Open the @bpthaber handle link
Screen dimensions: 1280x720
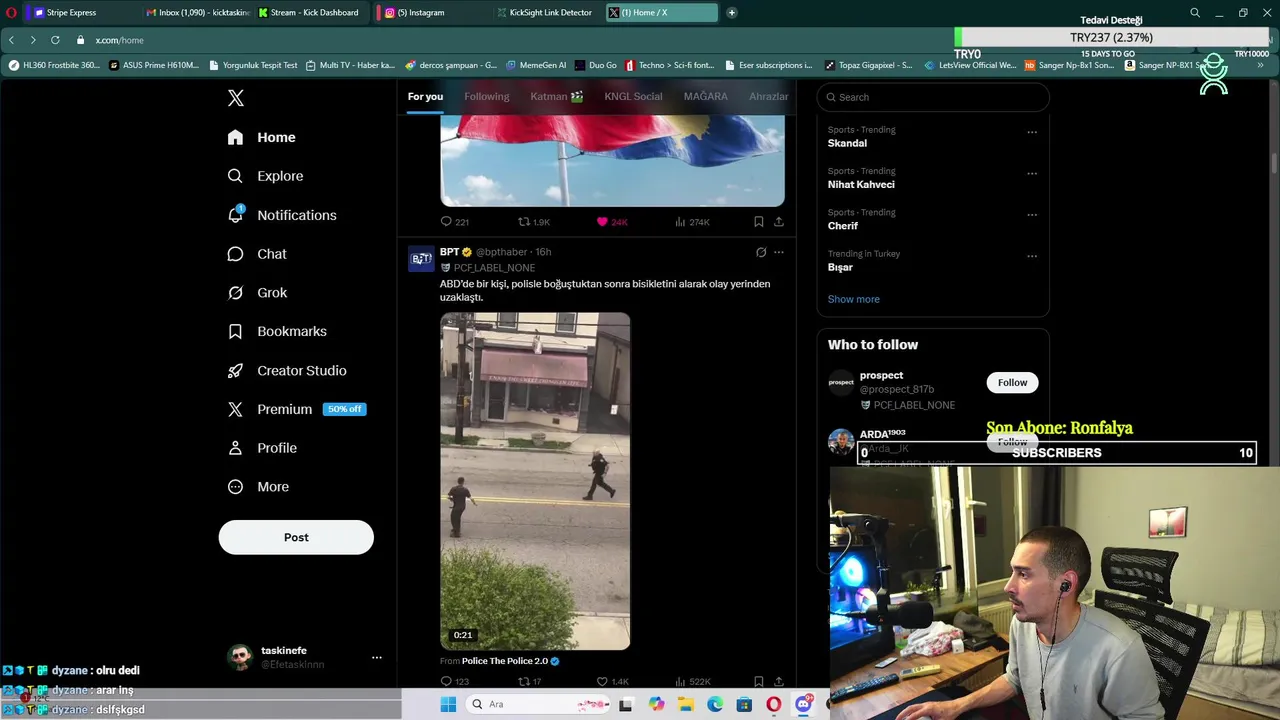pos(501,252)
